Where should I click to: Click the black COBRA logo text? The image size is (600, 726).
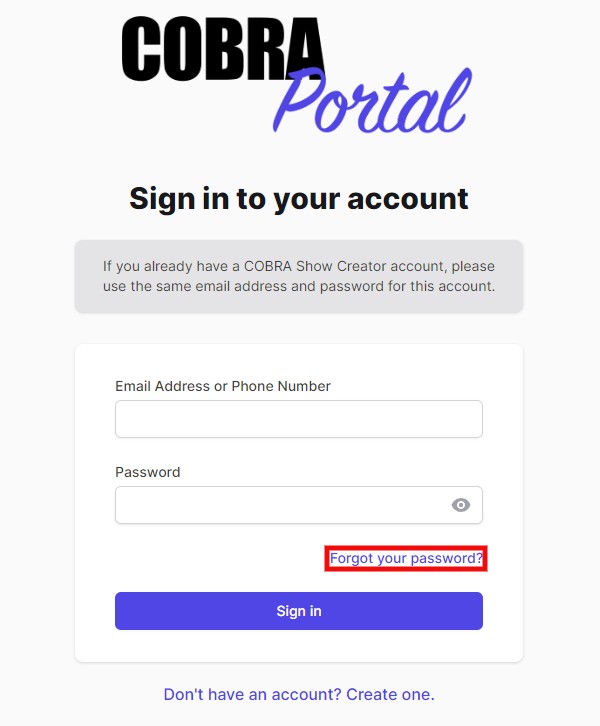coord(222,50)
